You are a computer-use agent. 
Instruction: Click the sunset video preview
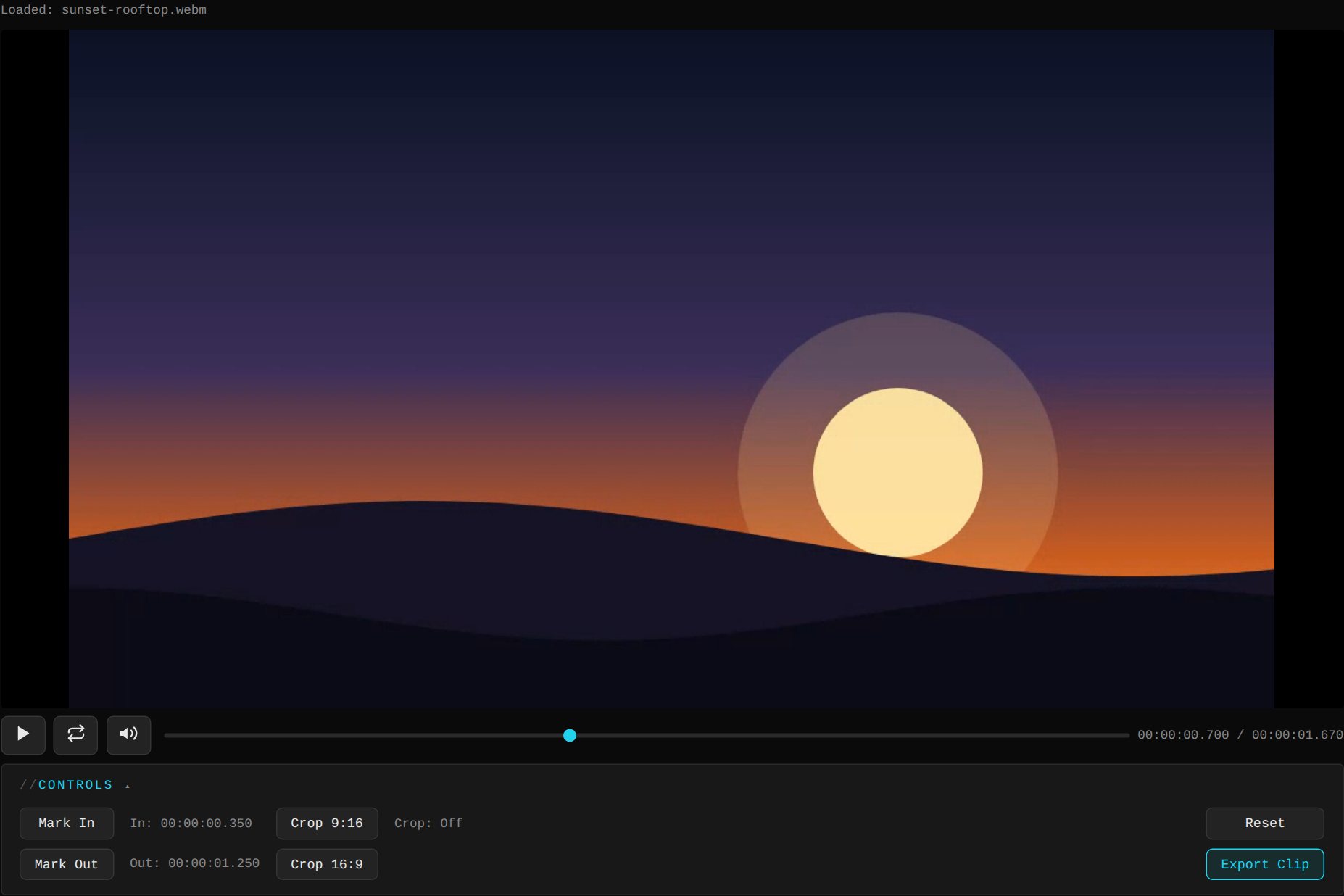point(671,369)
